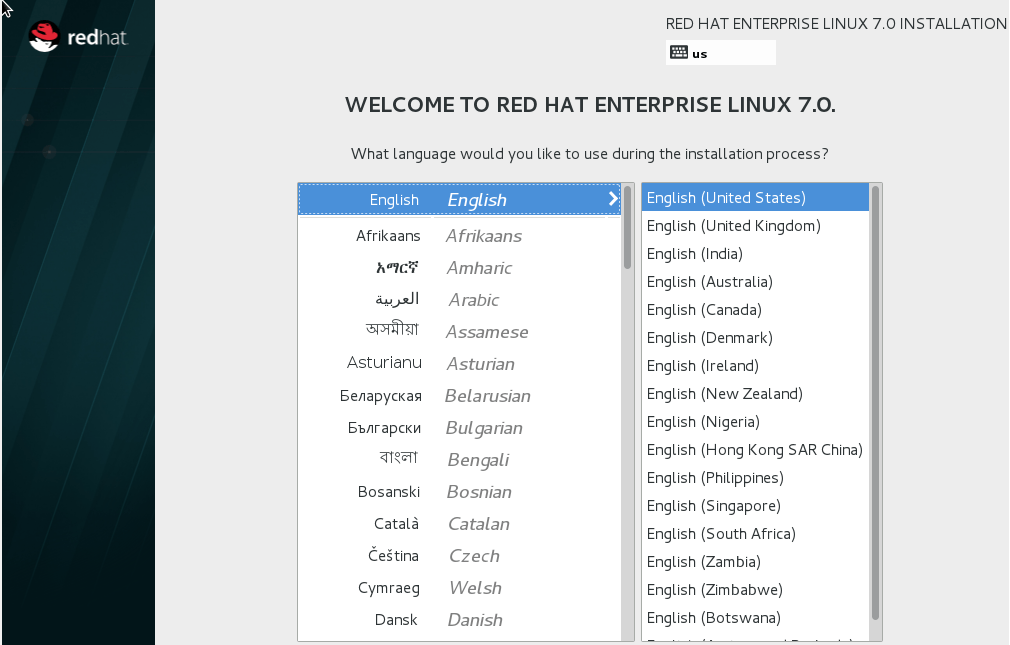Click the Red Hat logo

pyautogui.click(x=78, y=37)
